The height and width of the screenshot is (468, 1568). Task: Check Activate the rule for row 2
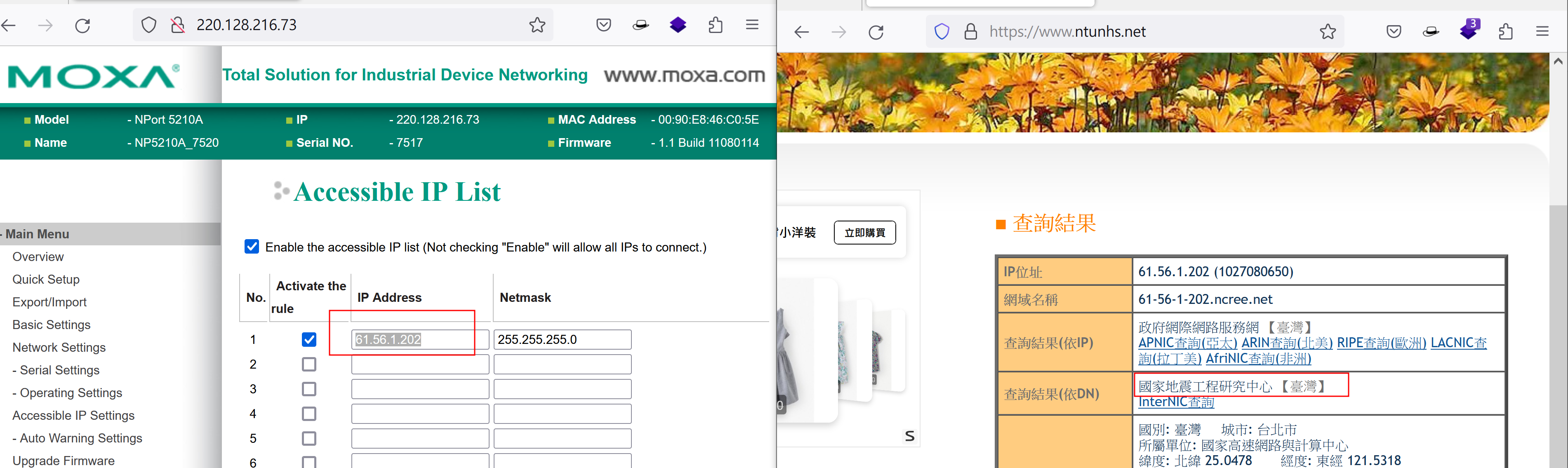[x=309, y=365]
